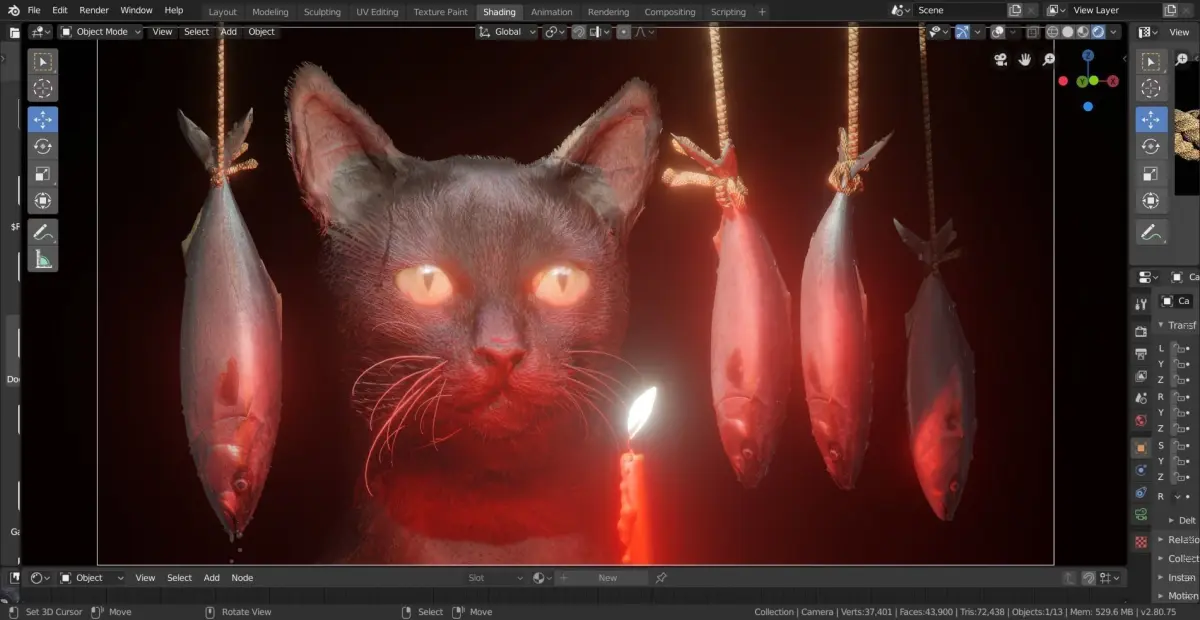The height and width of the screenshot is (620, 1200).
Task: Open the World properties tab
Action: point(1141,422)
